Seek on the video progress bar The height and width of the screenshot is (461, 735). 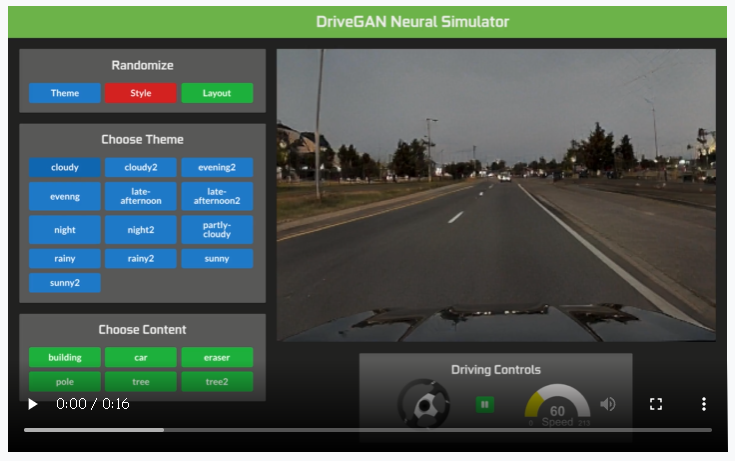(x=368, y=430)
